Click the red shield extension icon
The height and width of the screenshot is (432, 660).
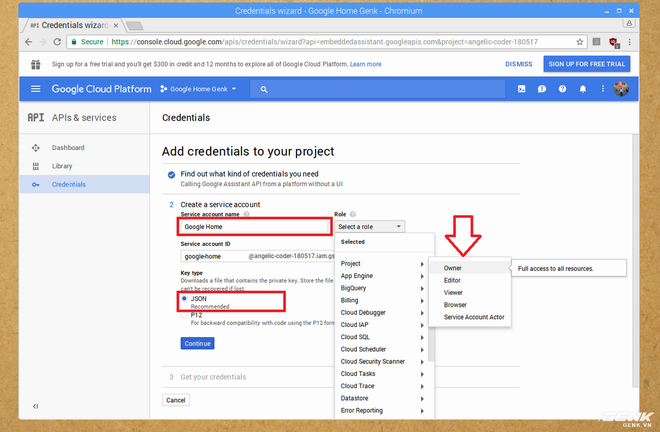coord(613,42)
